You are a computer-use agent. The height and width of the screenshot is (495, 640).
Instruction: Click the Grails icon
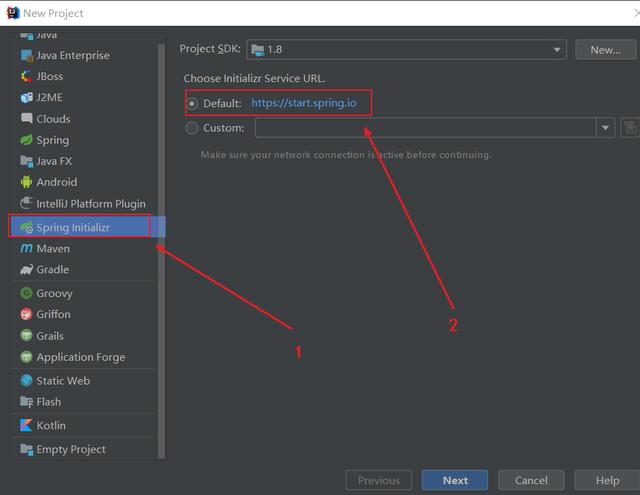pyautogui.click(x=27, y=336)
